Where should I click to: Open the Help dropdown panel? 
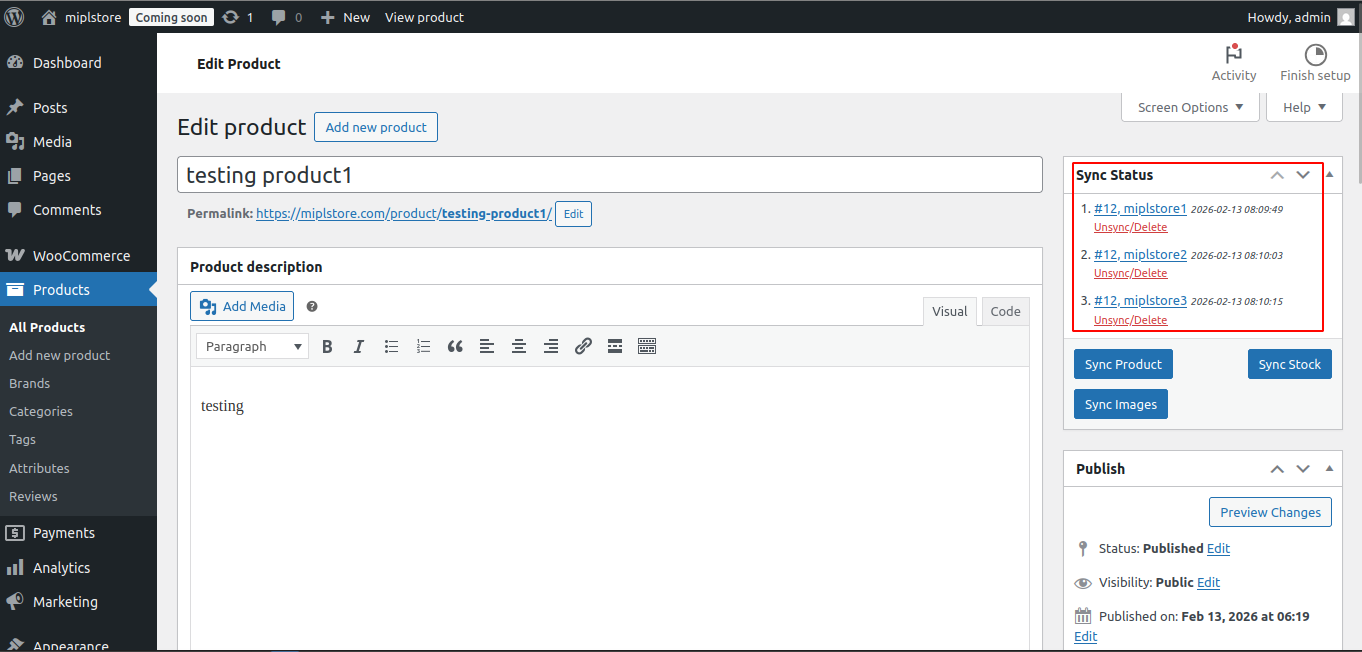(1304, 107)
